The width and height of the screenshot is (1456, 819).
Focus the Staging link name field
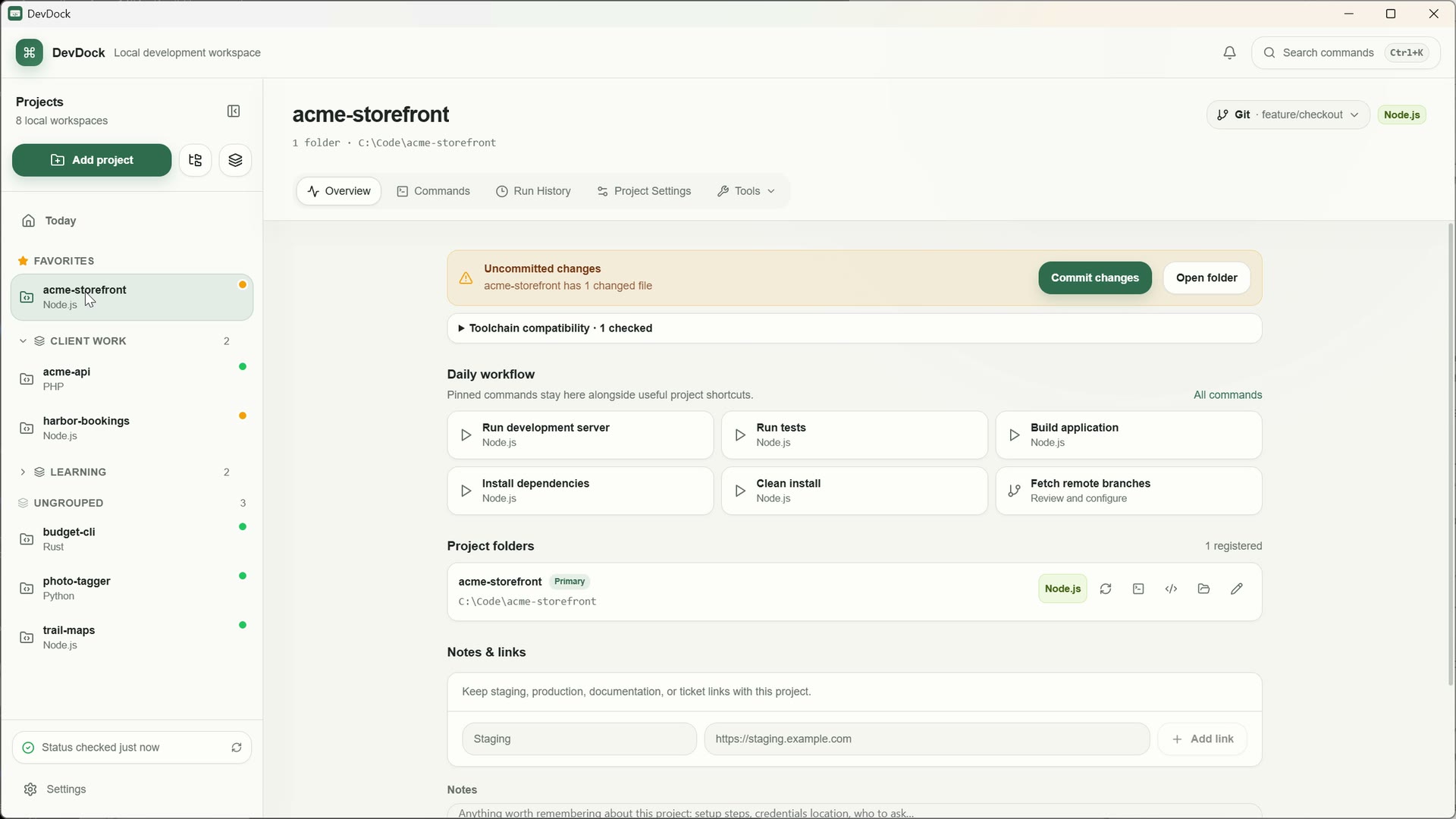click(x=579, y=739)
